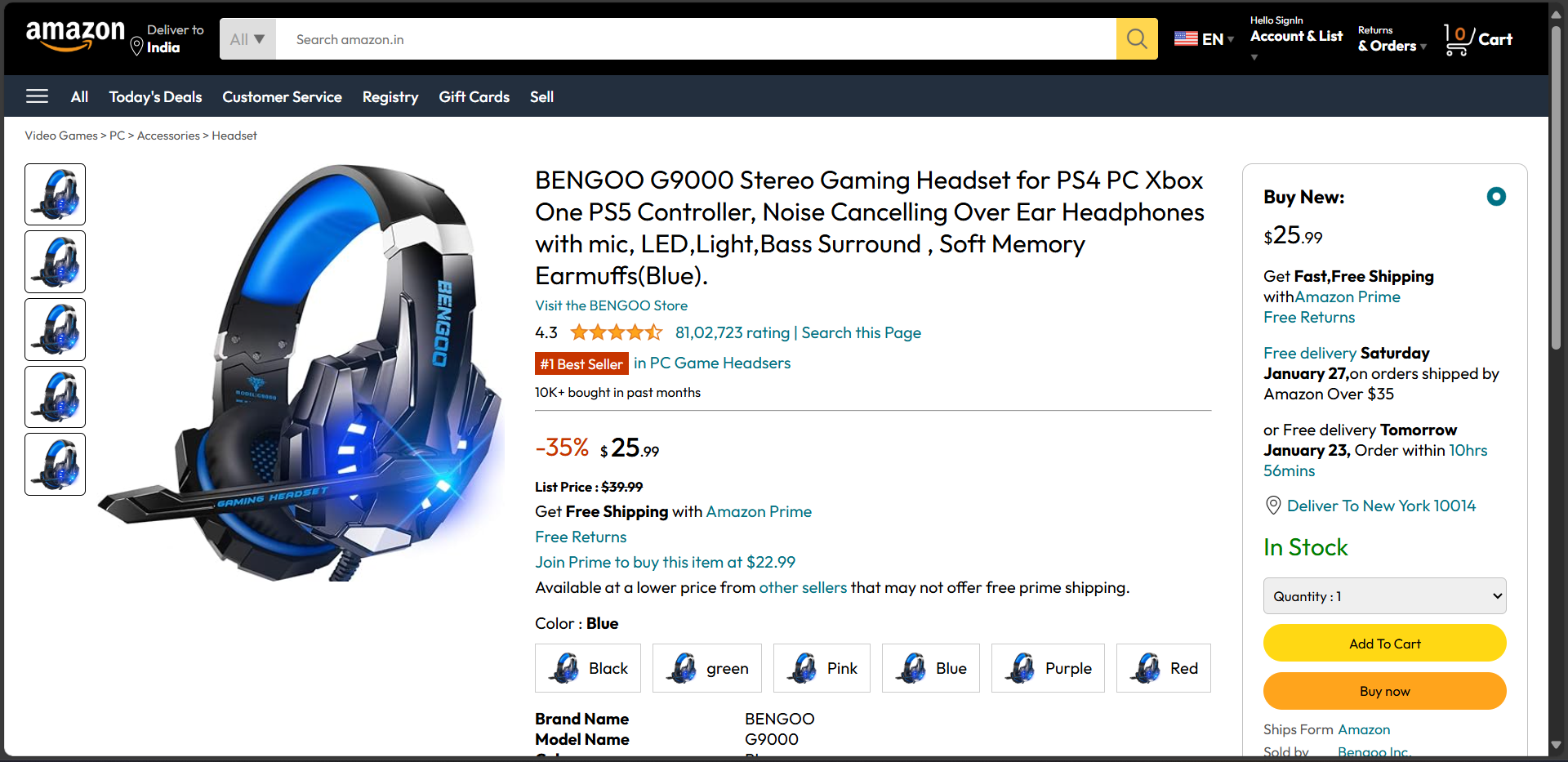Focus the Search amazon.in input field

[x=696, y=38]
